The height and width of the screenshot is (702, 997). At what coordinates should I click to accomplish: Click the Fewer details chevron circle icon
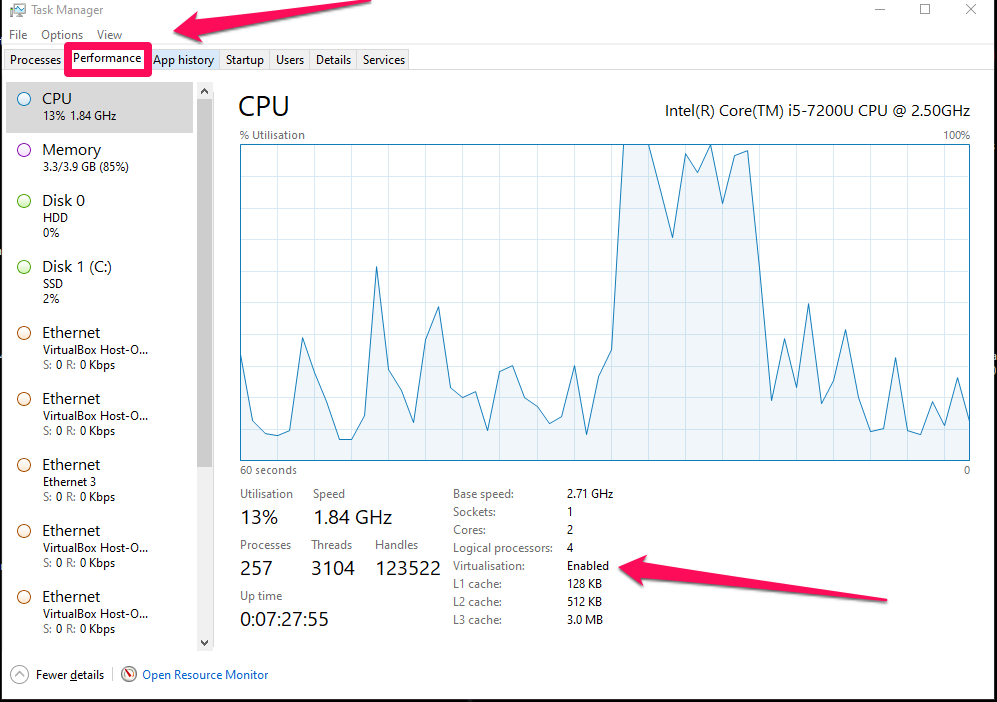(20, 674)
